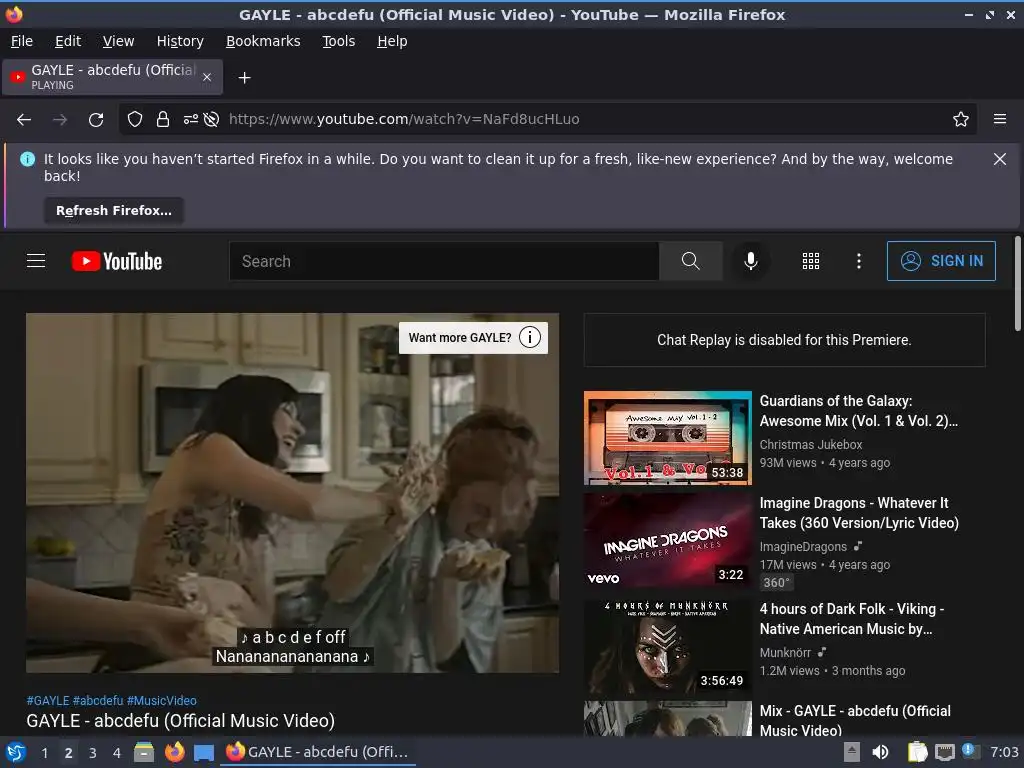Dismiss the Firefox refresh notification bar
Screen dimensions: 1024x768
1000,159
